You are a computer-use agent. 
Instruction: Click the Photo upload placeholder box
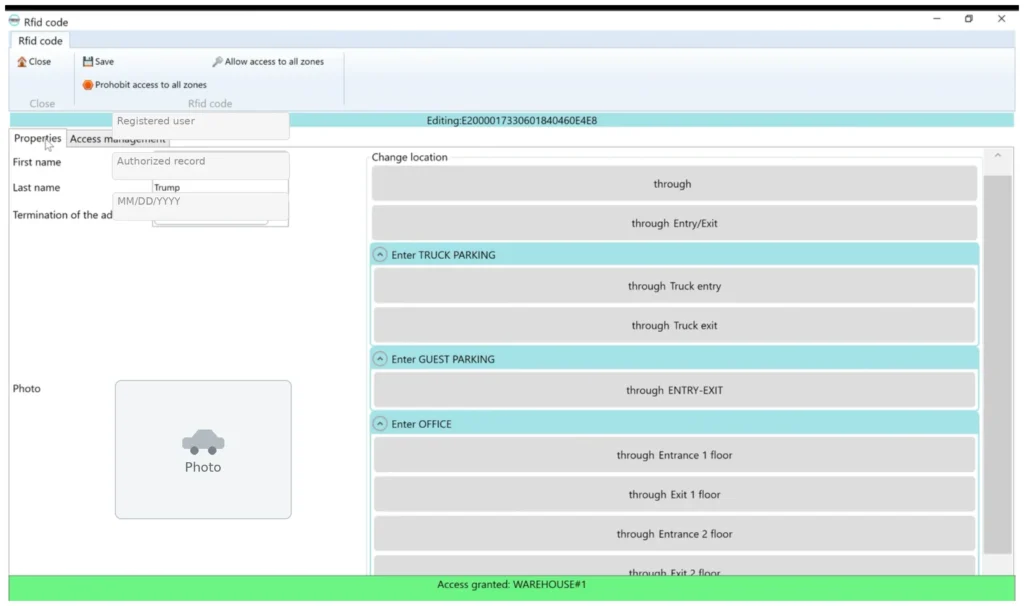(x=203, y=450)
